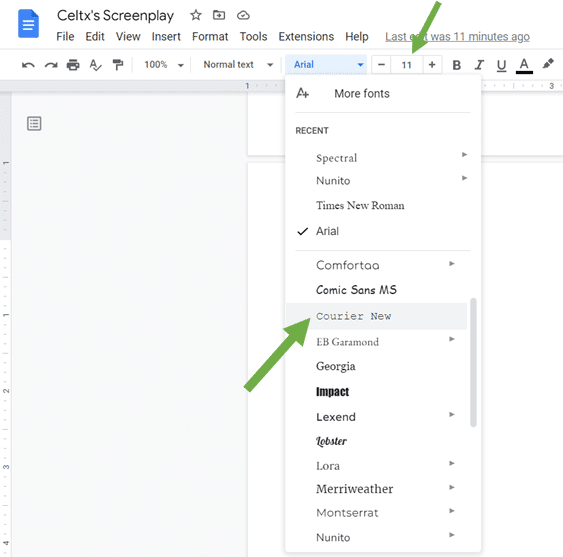Expand recent Nunito submenu arrow

coord(464,178)
